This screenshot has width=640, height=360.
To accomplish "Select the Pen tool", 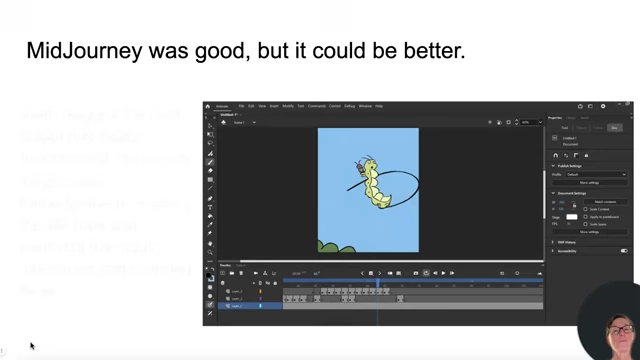I will click(x=210, y=199).
